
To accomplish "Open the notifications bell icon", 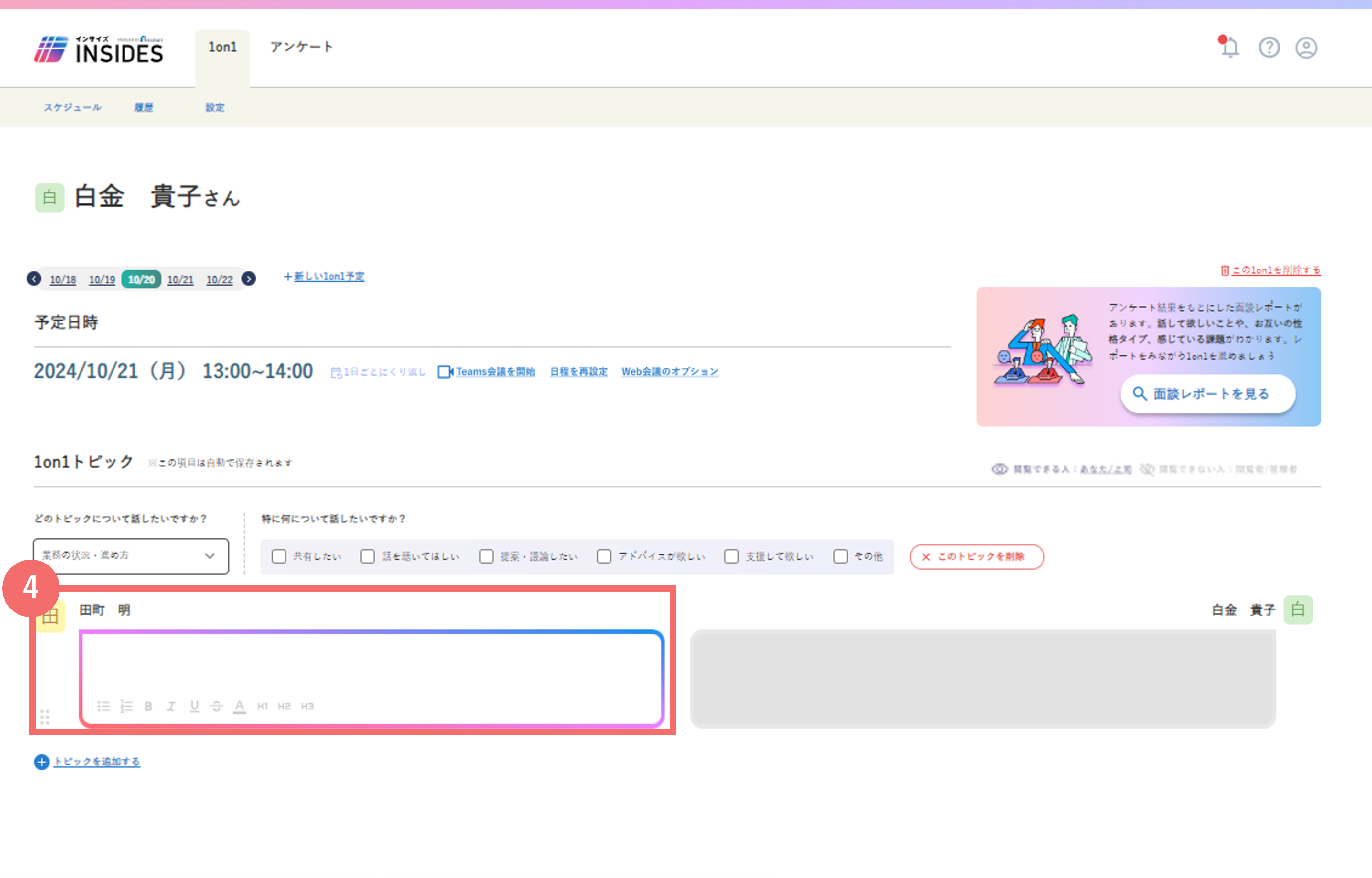I will [1229, 47].
